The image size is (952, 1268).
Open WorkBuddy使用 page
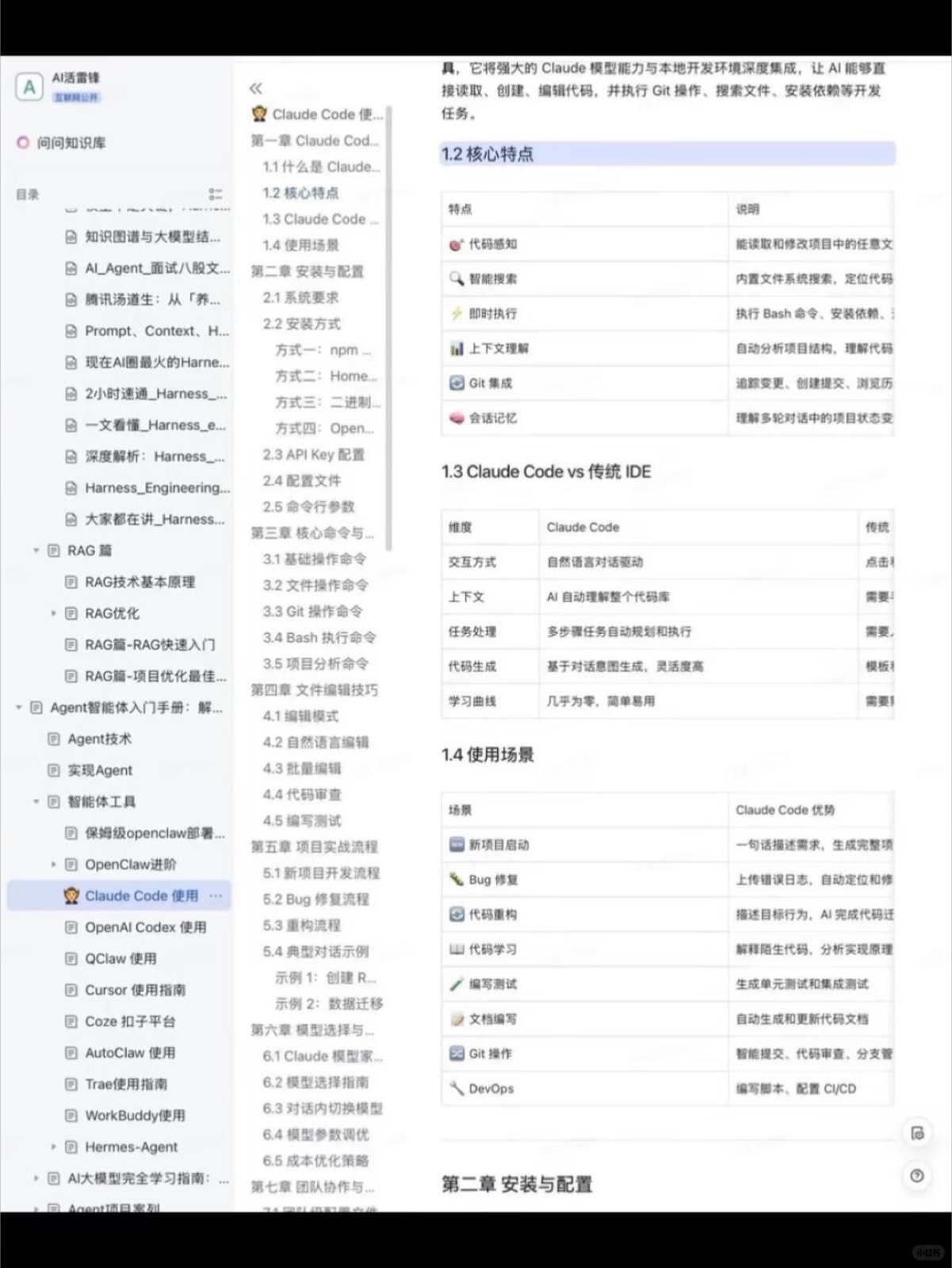[135, 1115]
